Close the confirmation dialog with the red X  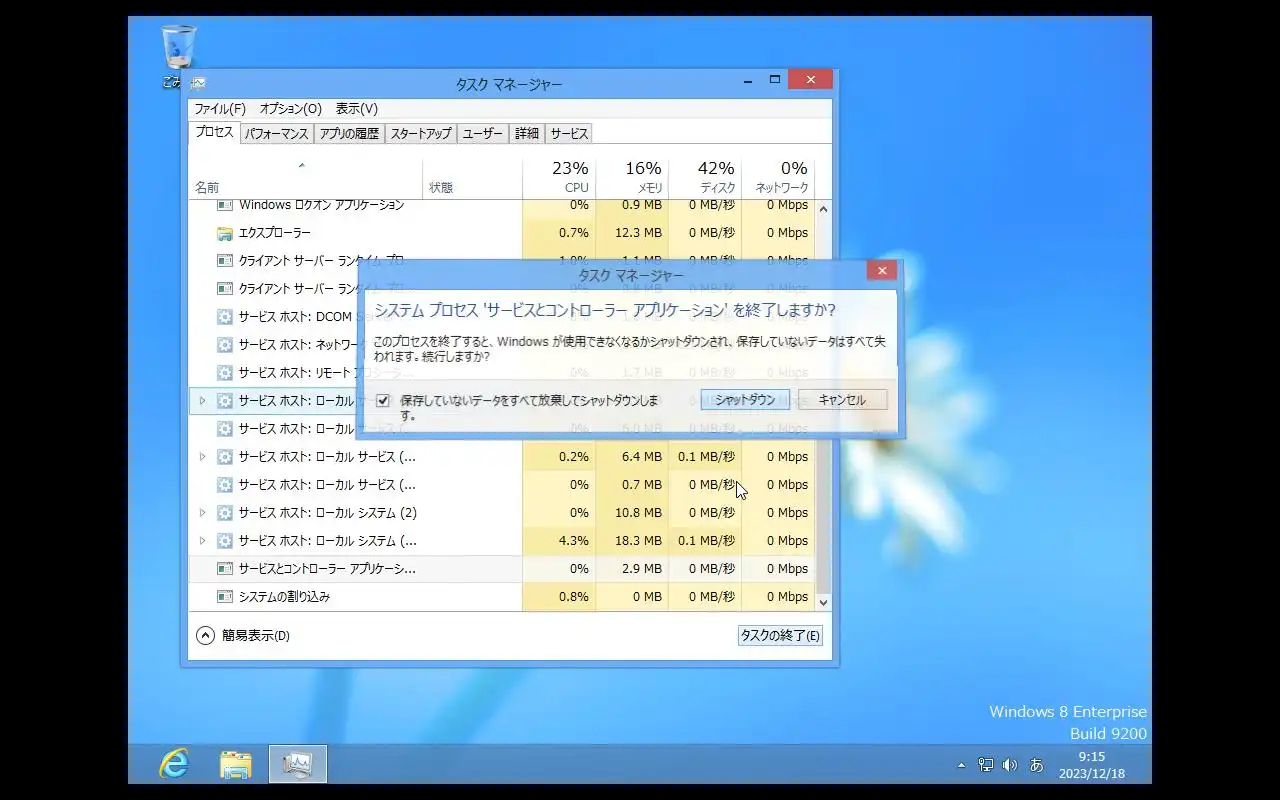[881, 271]
